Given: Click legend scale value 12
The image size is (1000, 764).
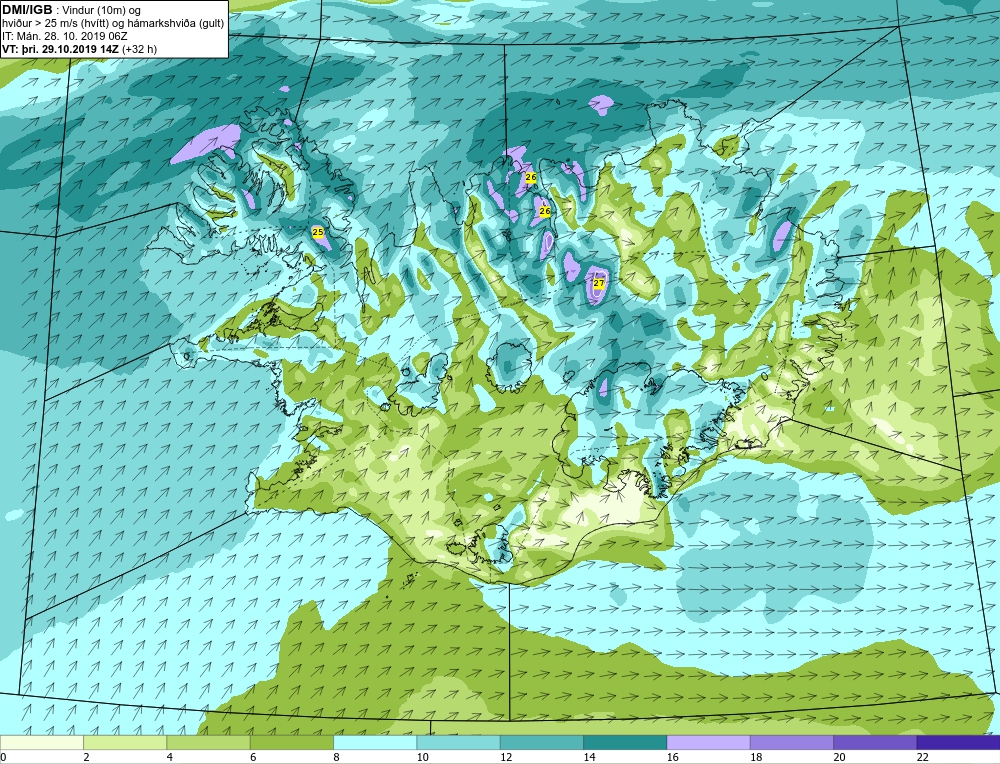Looking at the screenshot, I should (x=506, y=757).
